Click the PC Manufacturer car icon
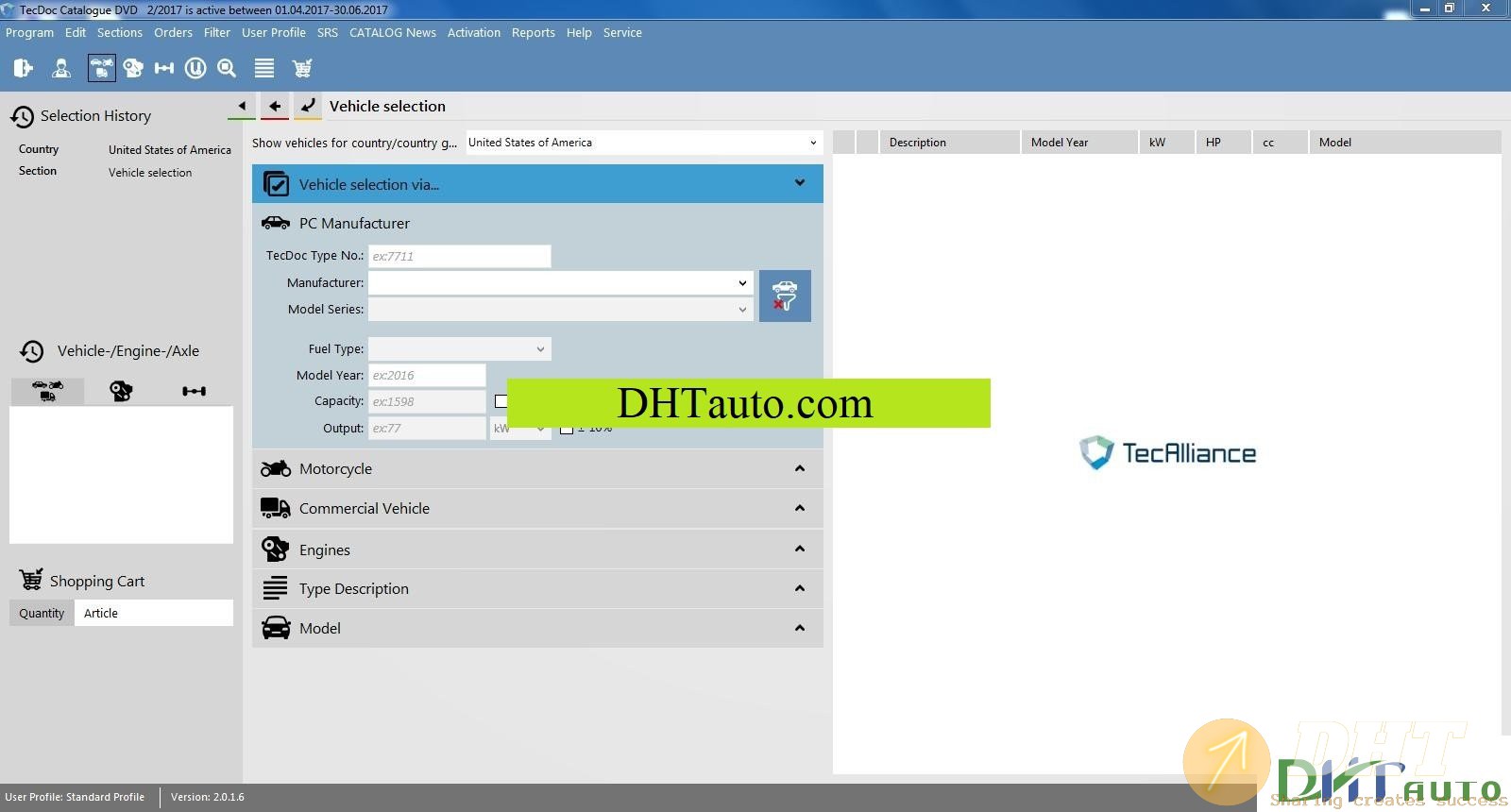The width and height of the screenshot is (1511, 812). [x=276, y=223]
